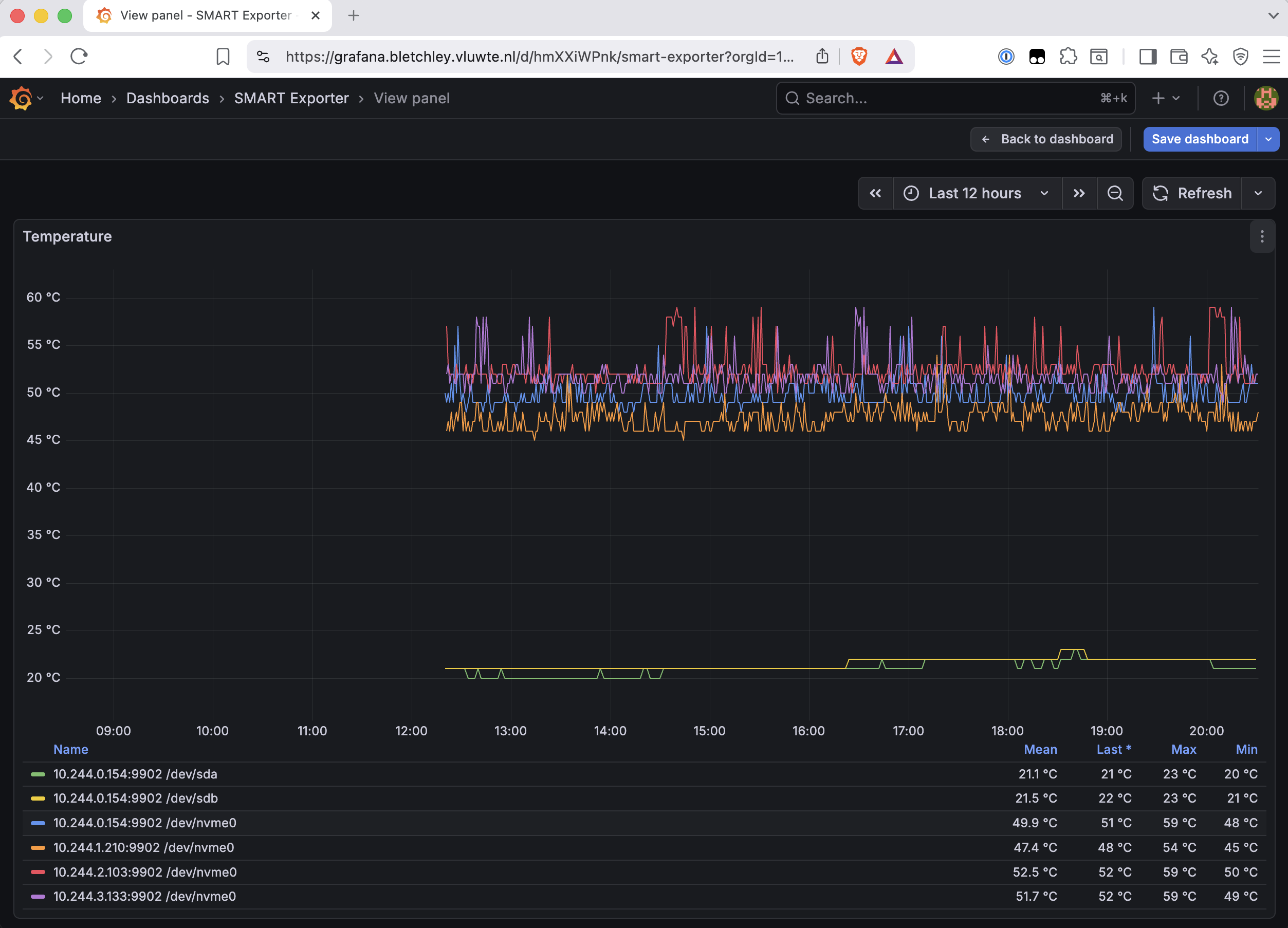Shift time range backwards
The width and height of the screenshot is (1288, 928).
pyautogui.click(x=875, y=194)
